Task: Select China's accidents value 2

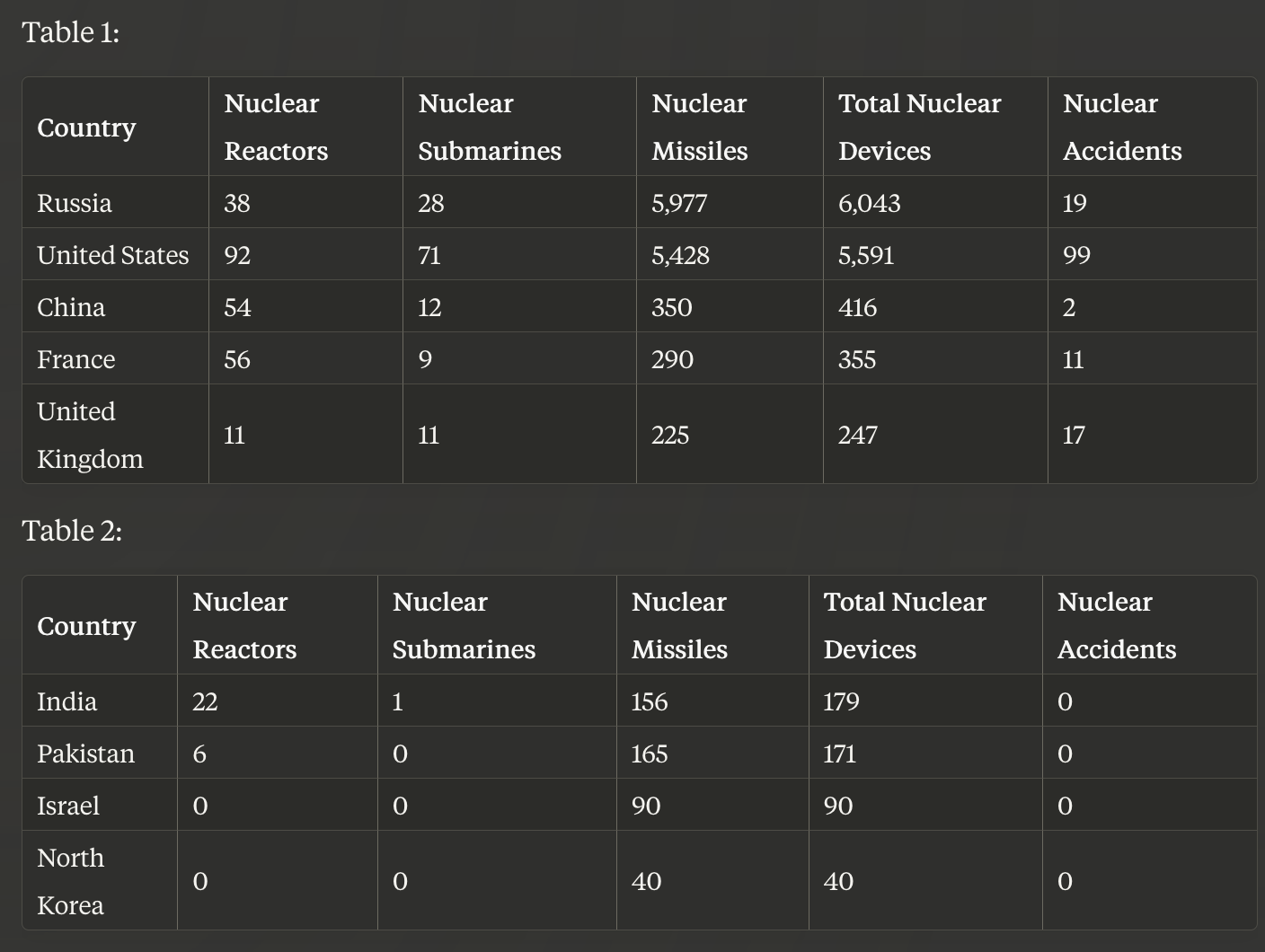Action: pos(1069,307)
